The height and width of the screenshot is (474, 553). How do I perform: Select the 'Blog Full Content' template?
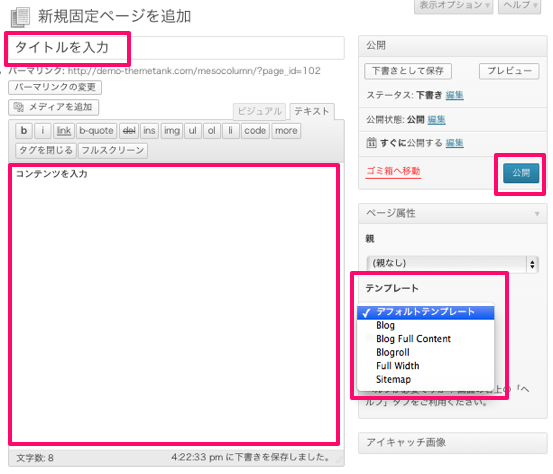click(425, 339)
